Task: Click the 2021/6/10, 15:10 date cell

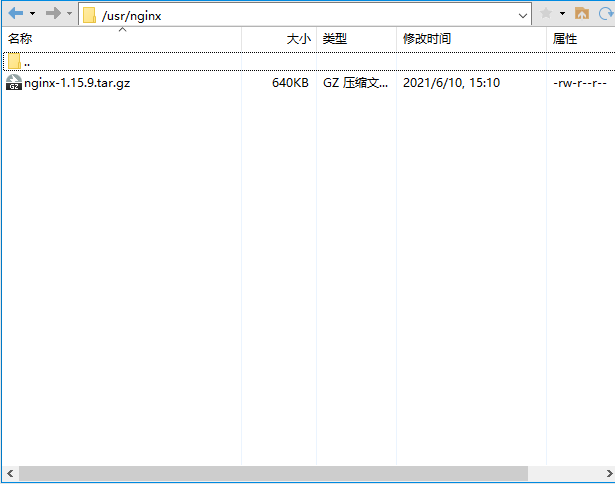Action: (x=451, y=83)
